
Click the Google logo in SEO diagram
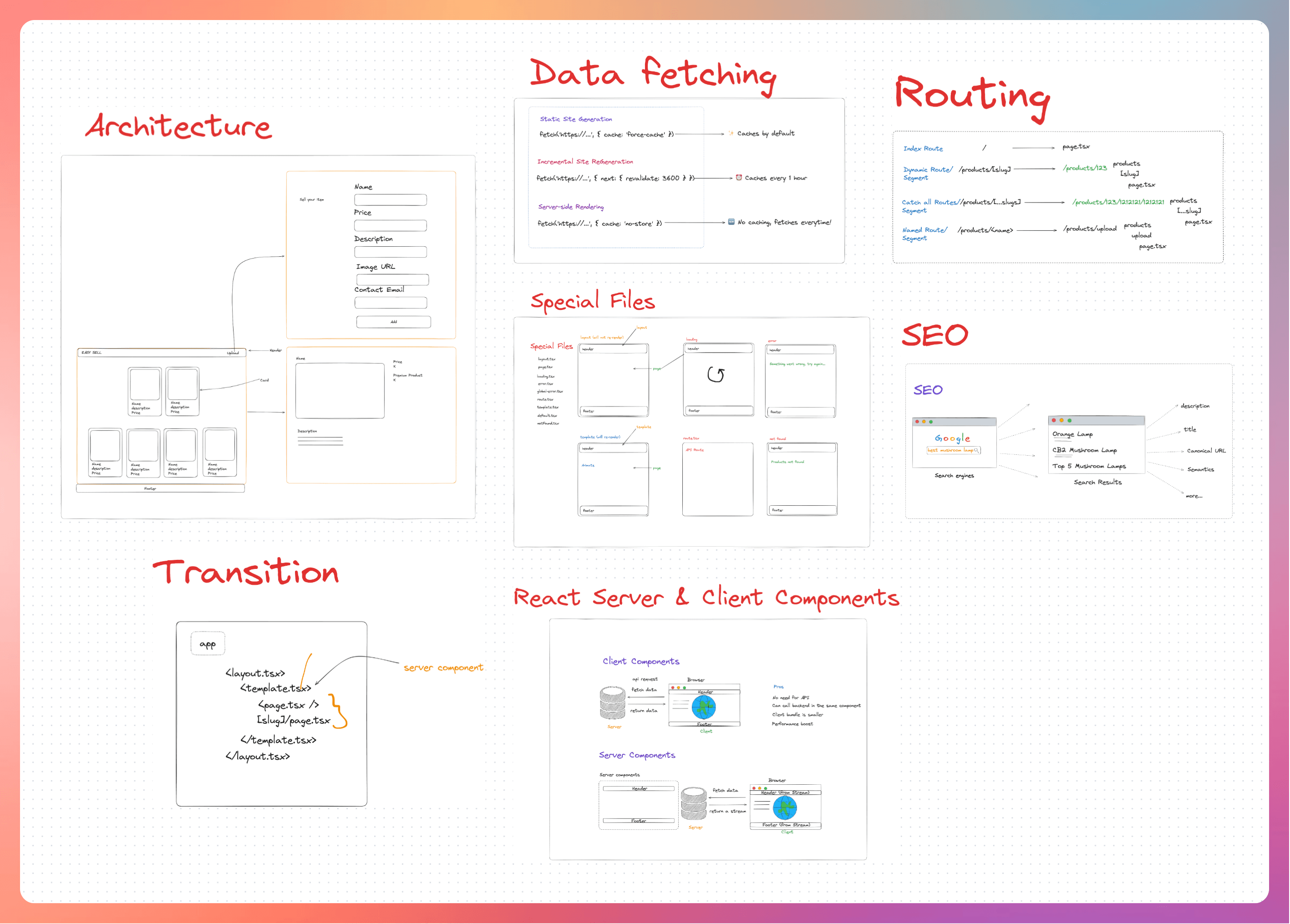coord(952,438)
